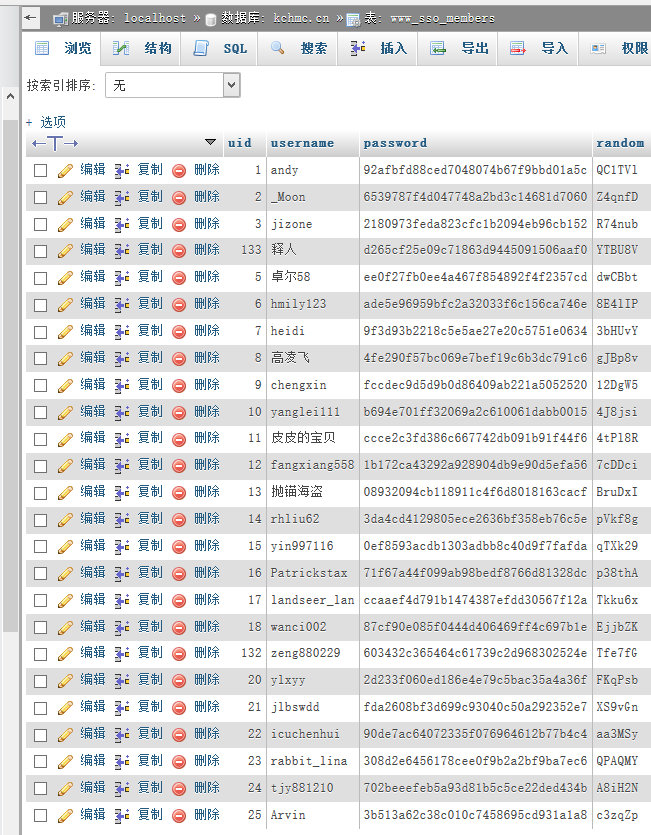The image size is (651, 835).
Task: Click the password cell for yanglei111
Action: point(475,412)
